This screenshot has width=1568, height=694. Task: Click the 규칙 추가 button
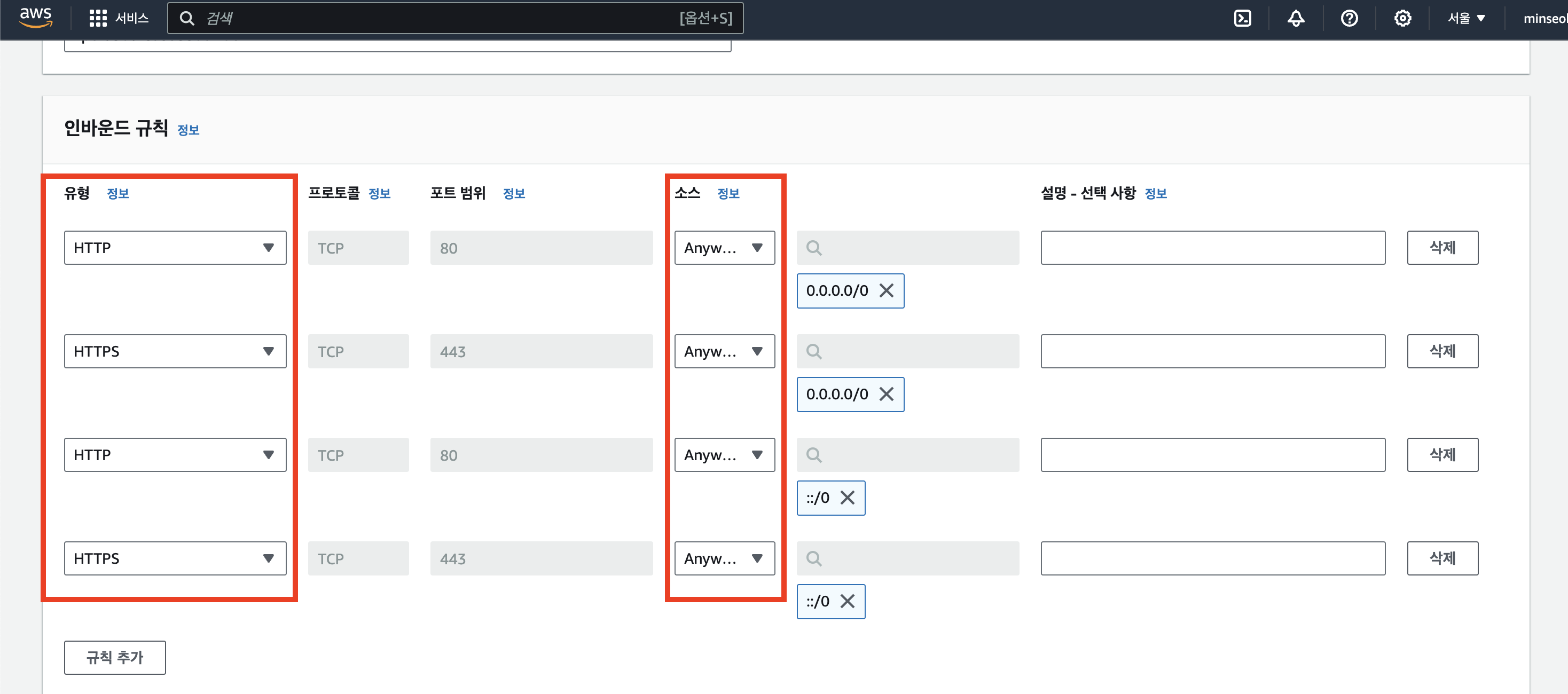tap(114, 658)
